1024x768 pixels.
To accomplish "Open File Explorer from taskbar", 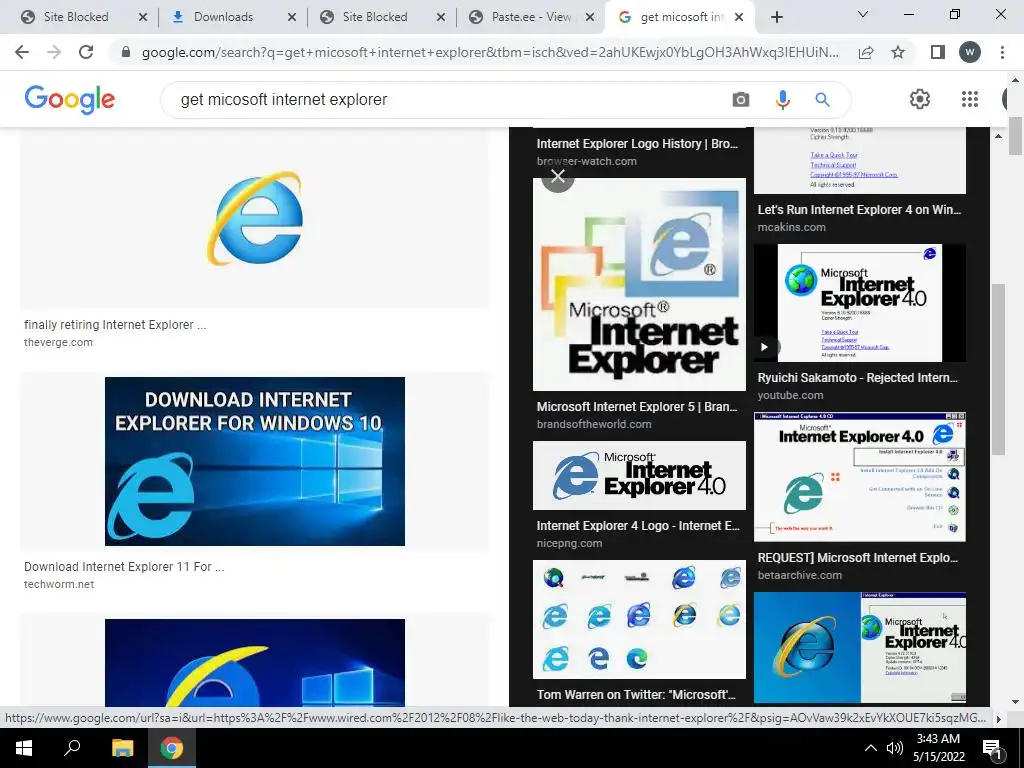I will pyautogui.click(x=122, y=748).
